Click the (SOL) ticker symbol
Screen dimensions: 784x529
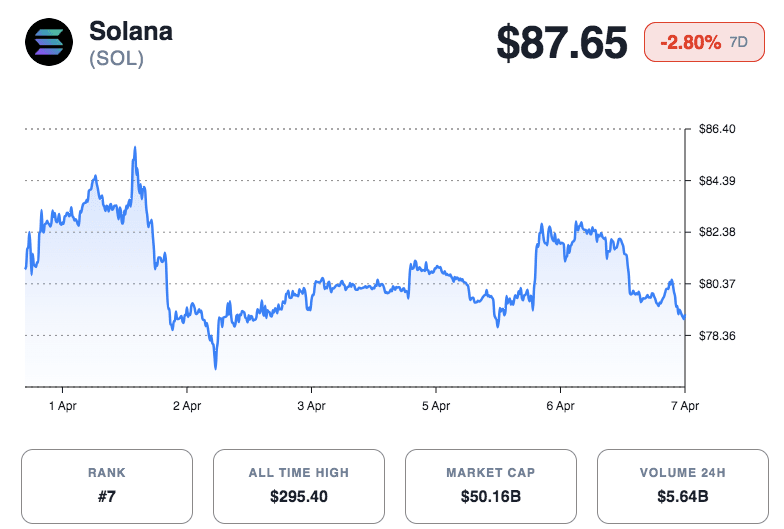tap(117, 59)
